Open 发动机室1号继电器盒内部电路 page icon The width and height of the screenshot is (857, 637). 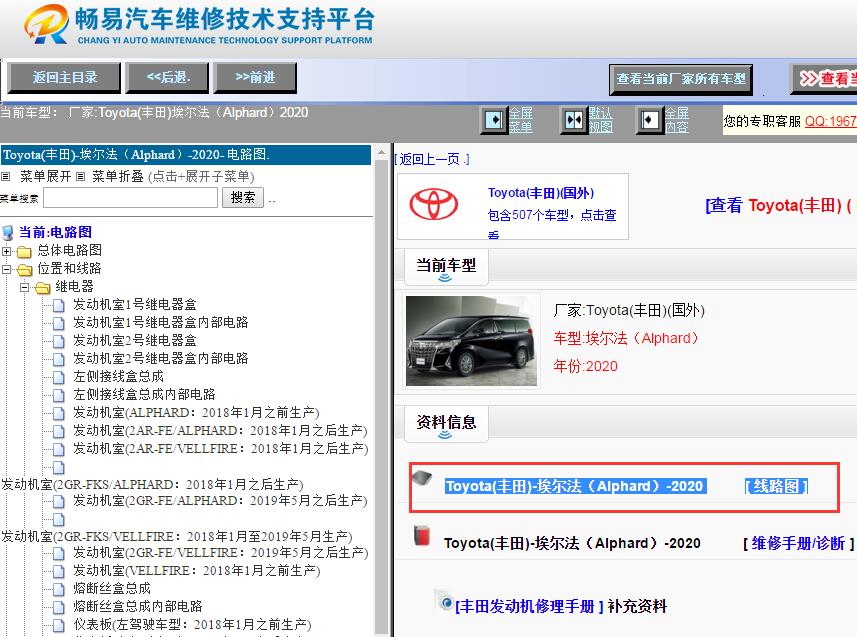coord(58,324)
